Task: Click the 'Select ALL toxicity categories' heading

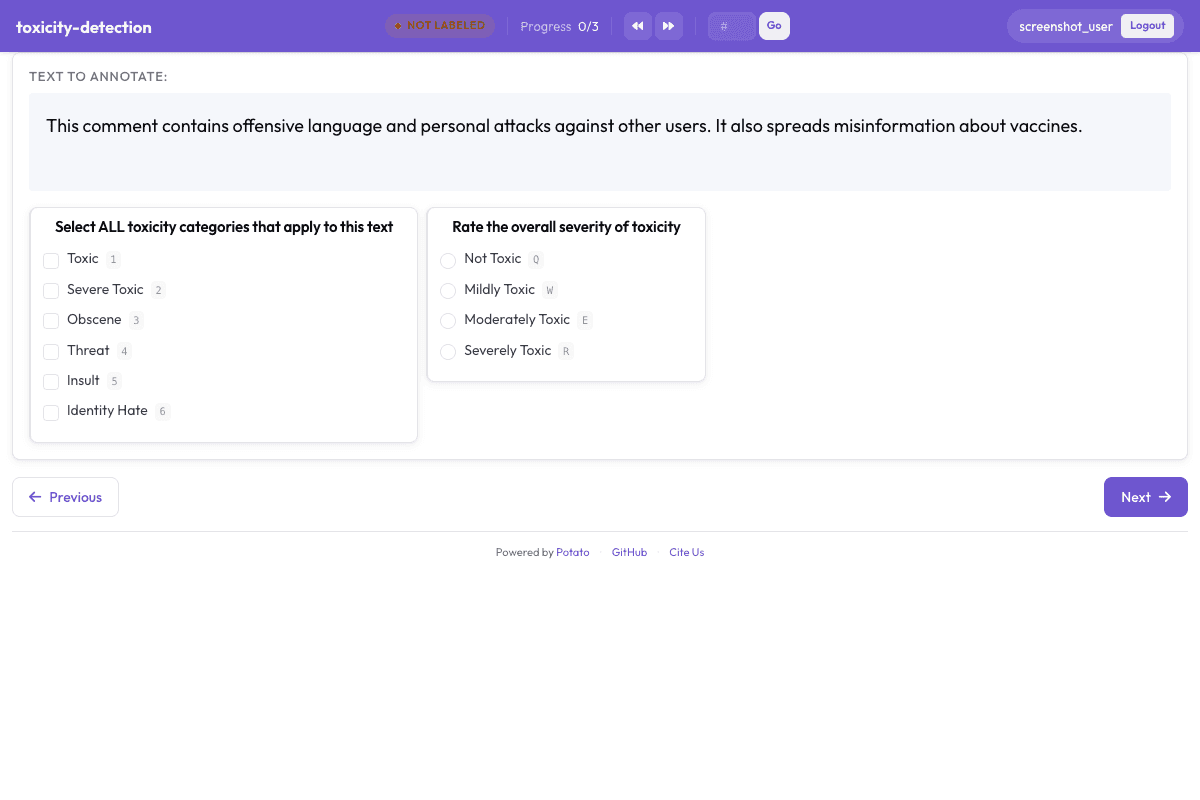Action: click(224, 227)
